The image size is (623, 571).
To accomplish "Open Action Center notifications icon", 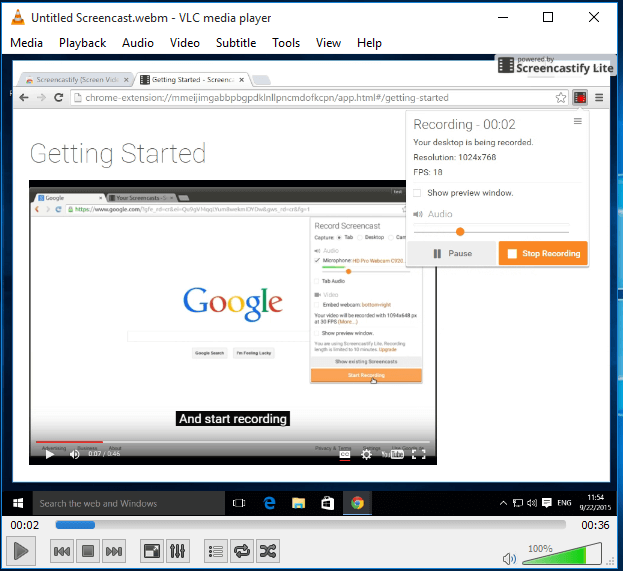I will coord(547,503).
